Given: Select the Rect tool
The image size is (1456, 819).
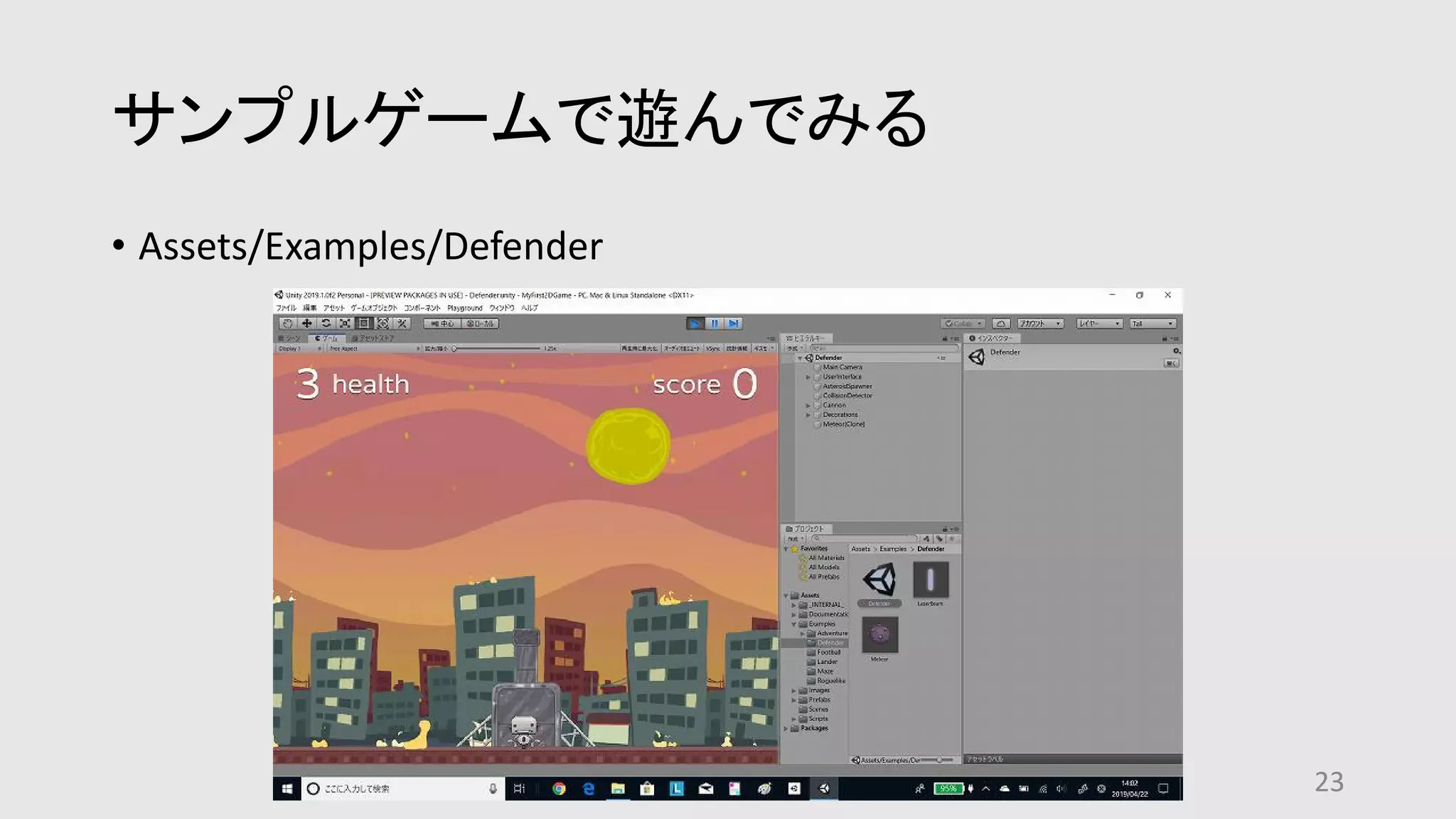Looking at the screenshot, I should coord(364,323).
